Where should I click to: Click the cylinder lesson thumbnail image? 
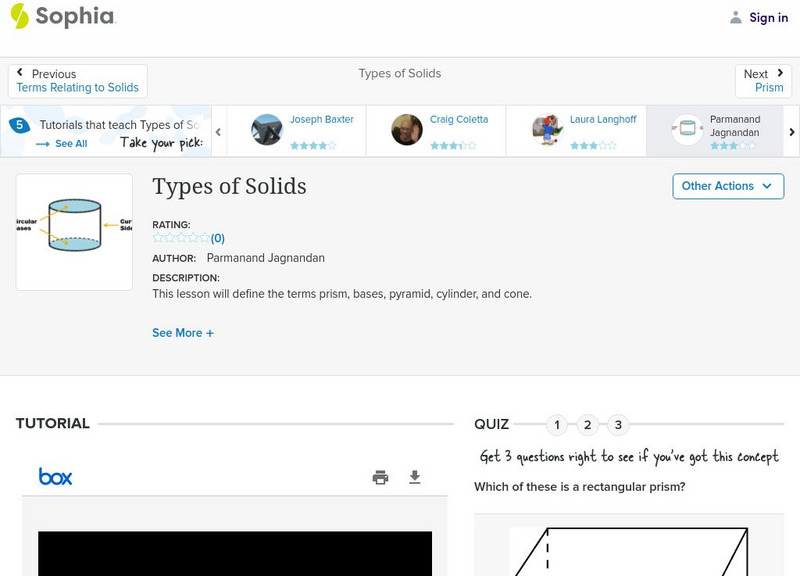[74, 232]
